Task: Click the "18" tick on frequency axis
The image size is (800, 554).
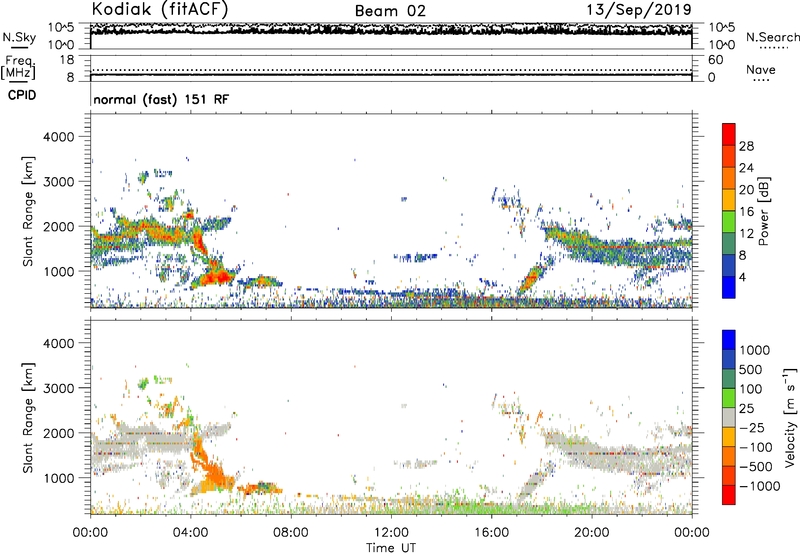Action: point(67,60)
